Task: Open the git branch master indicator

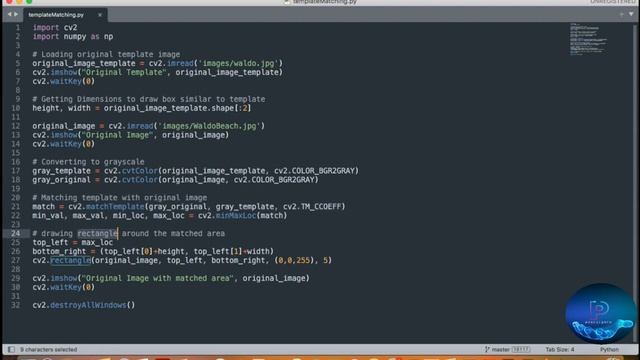Action: coord(507,349)
